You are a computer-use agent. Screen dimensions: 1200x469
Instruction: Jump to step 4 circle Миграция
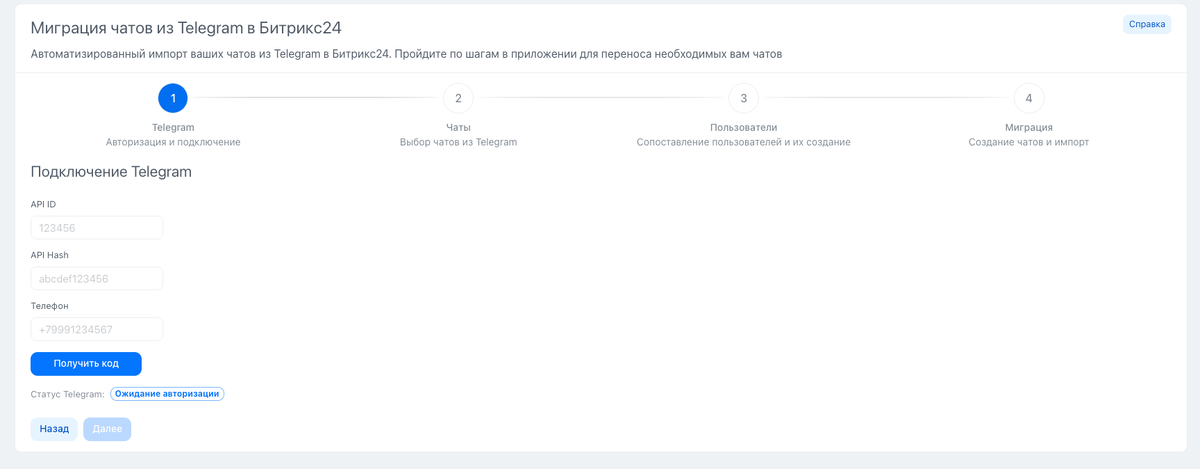pyautogui.click(x=1028, y=98)
